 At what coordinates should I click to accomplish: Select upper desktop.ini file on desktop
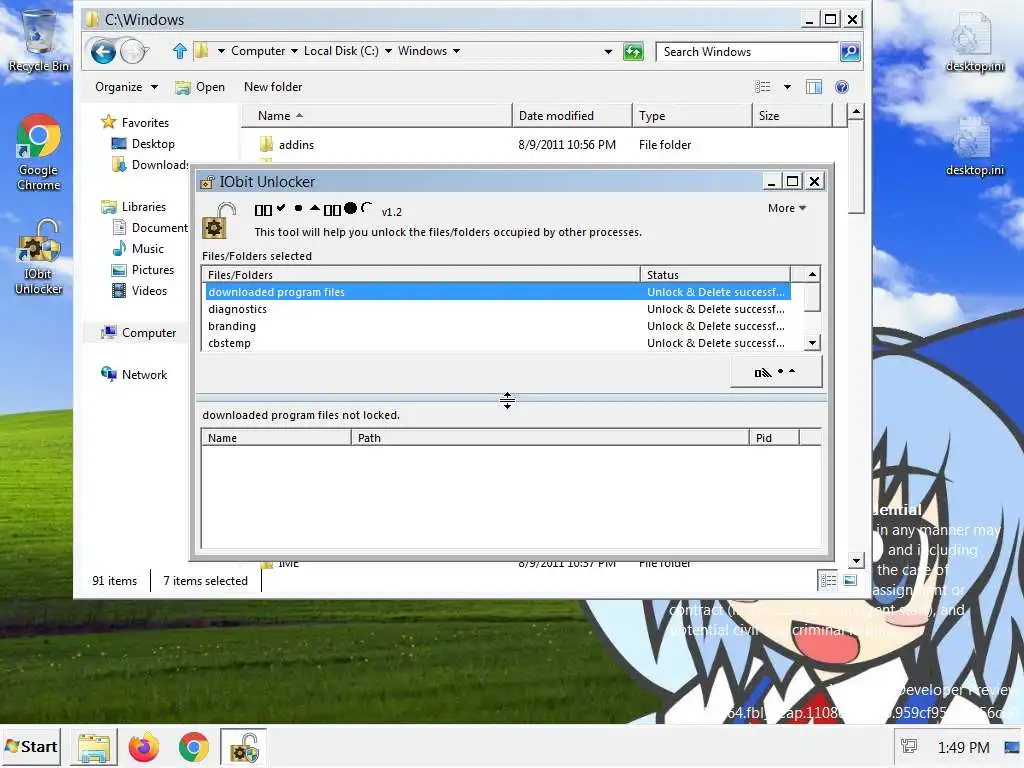click(974, 42)
